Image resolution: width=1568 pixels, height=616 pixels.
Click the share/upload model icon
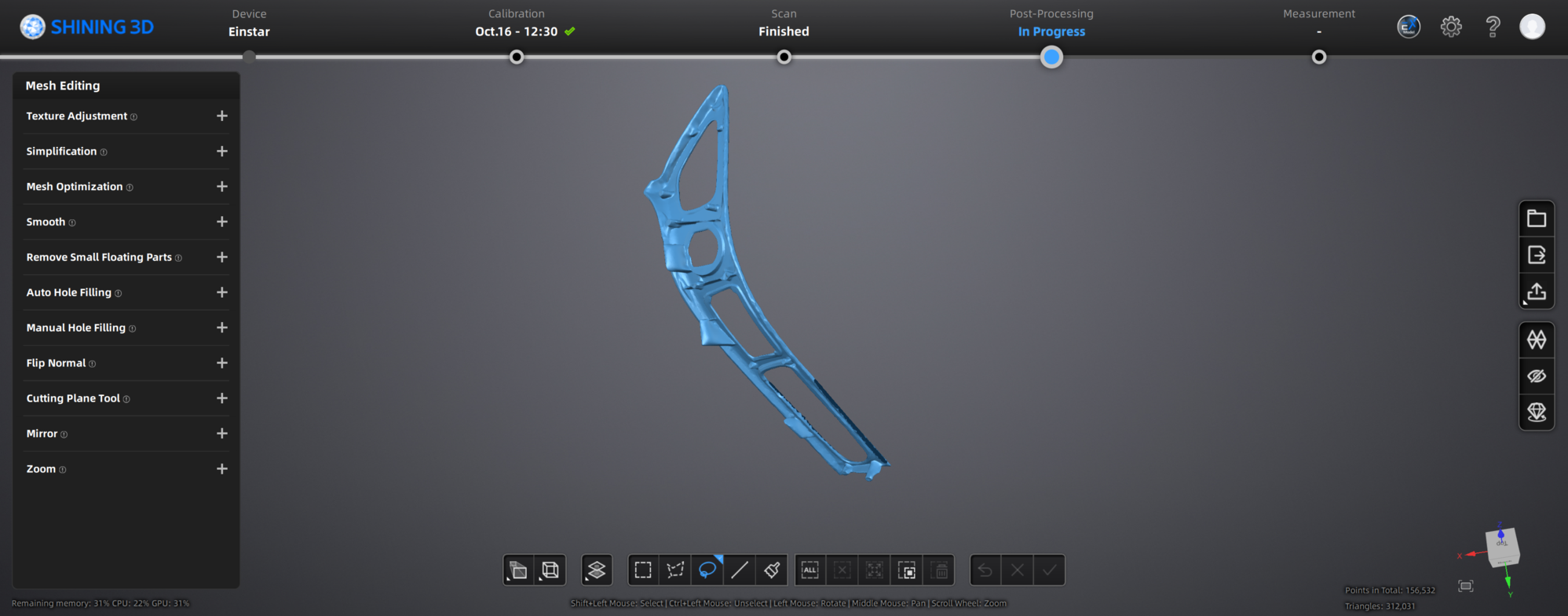click(x=1537, y=292)
